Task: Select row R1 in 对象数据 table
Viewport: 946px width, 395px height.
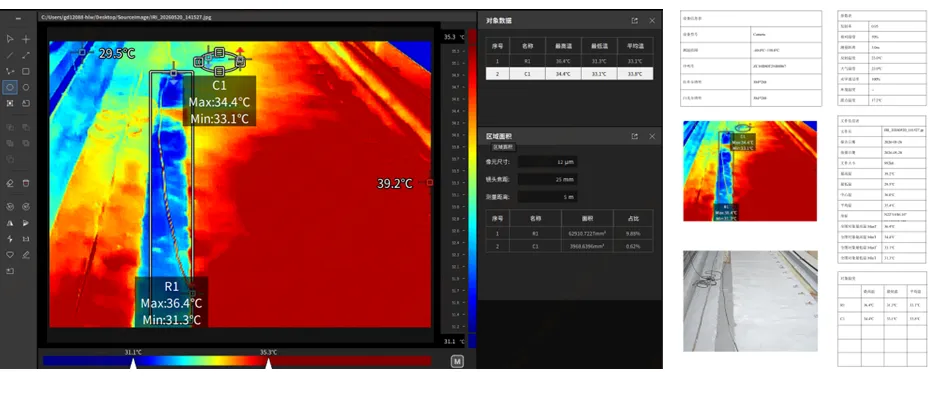Action: 569,61
